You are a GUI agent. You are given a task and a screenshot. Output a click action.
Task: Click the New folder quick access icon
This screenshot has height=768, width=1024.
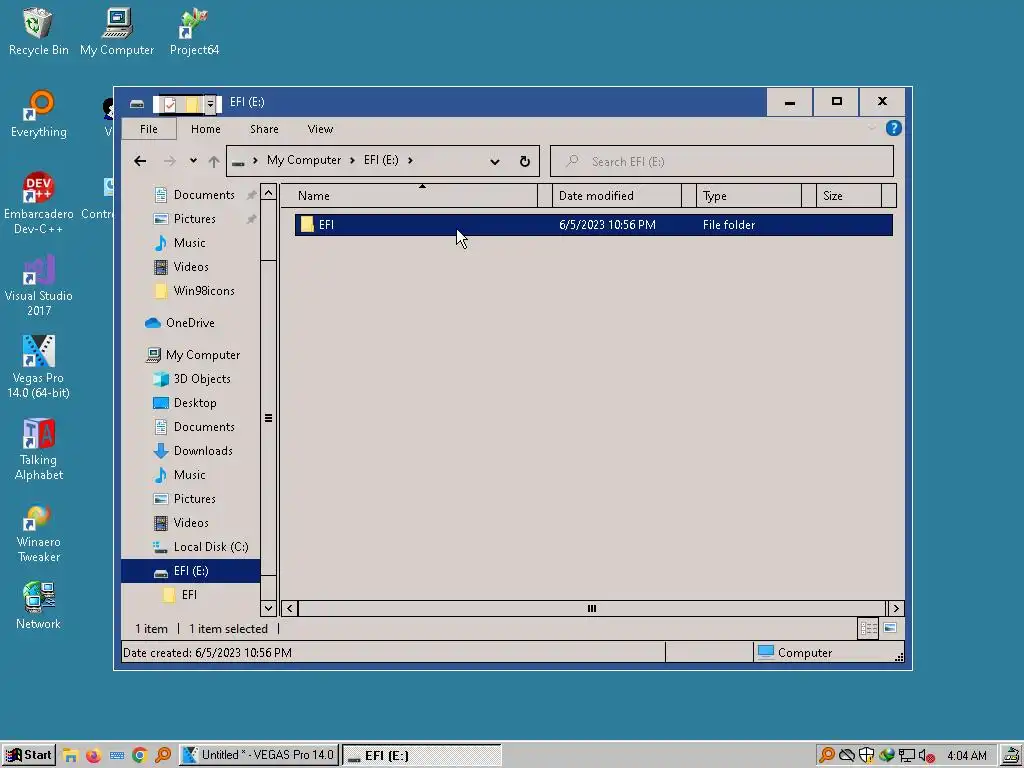click(x=192, y=103)
